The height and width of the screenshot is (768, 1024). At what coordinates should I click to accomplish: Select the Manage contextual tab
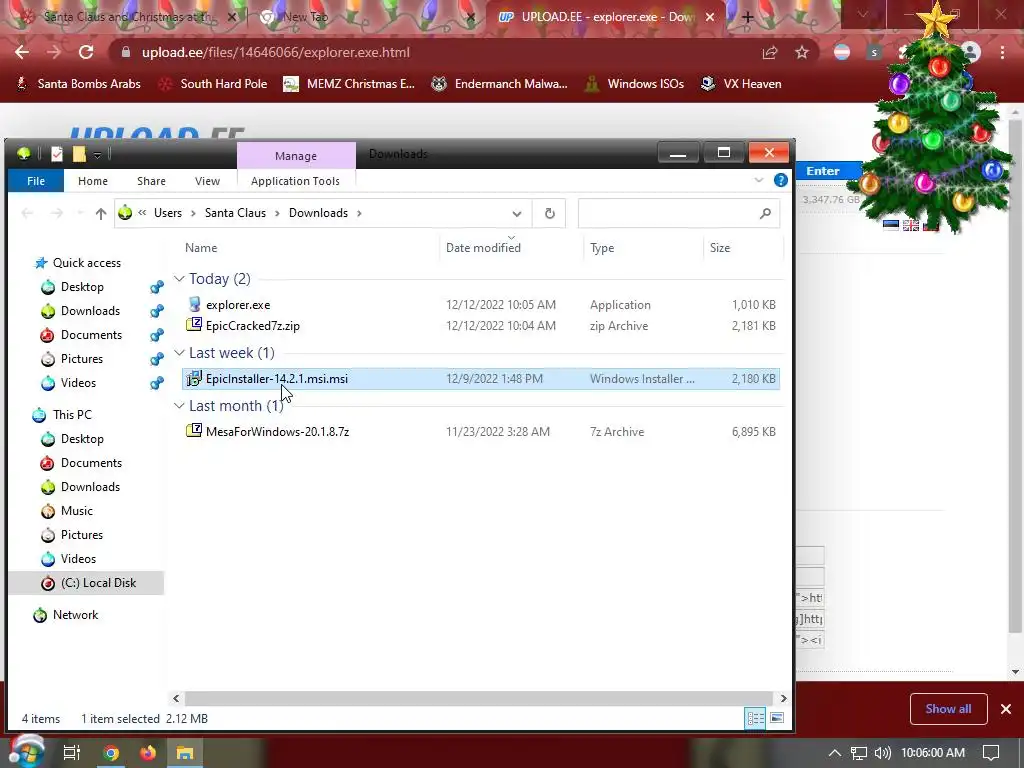(x=296, y=155)
